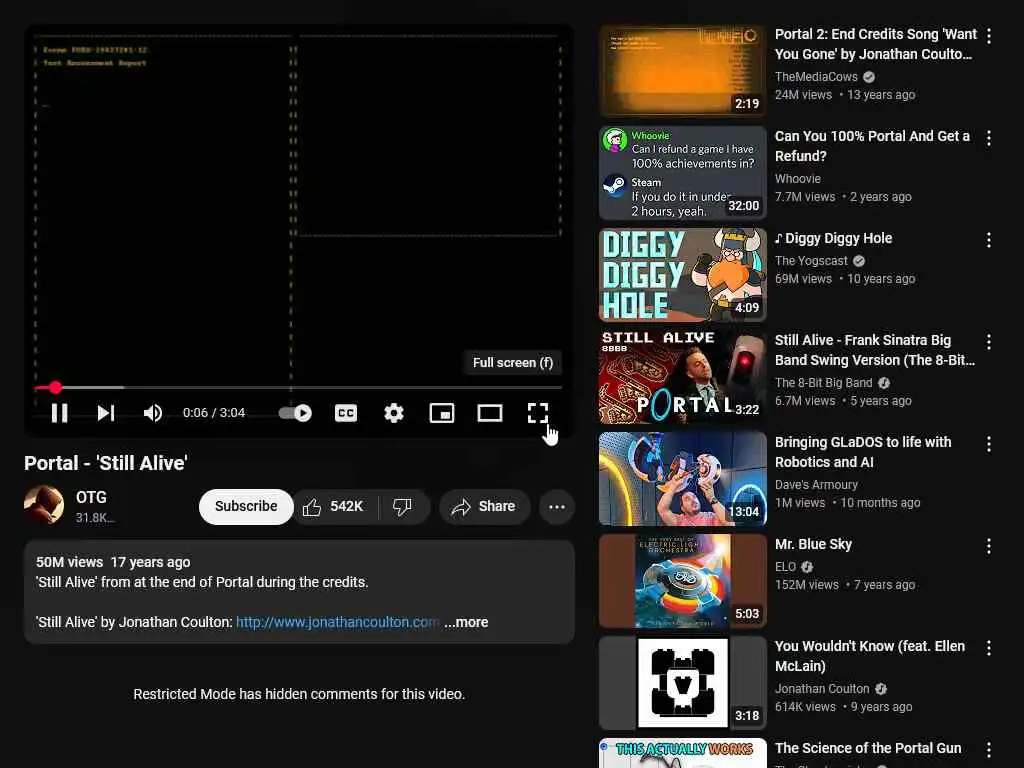Image resolution: width=1024 pixels, height=768 pixels.
Task: Open 'Portal 2: End Credits Song' title
Action: pos(876,44)
